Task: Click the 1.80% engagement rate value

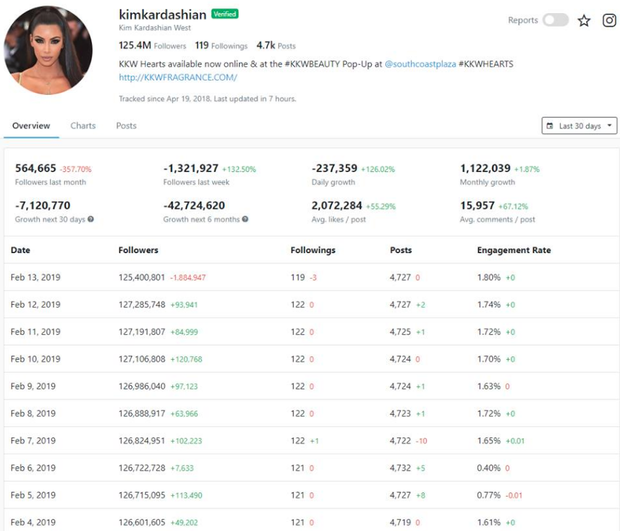Action: 489,277
